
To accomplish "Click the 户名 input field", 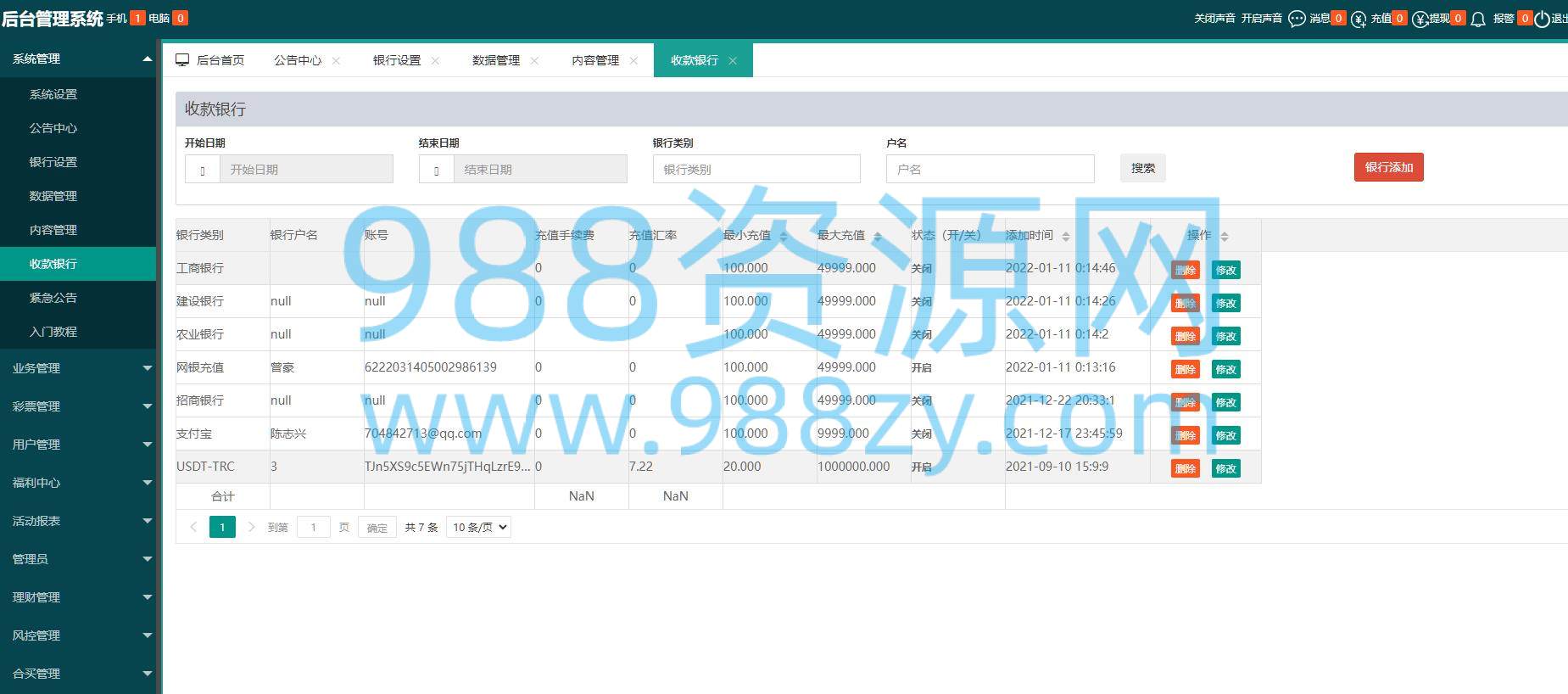I will click(x=990, y=169).
